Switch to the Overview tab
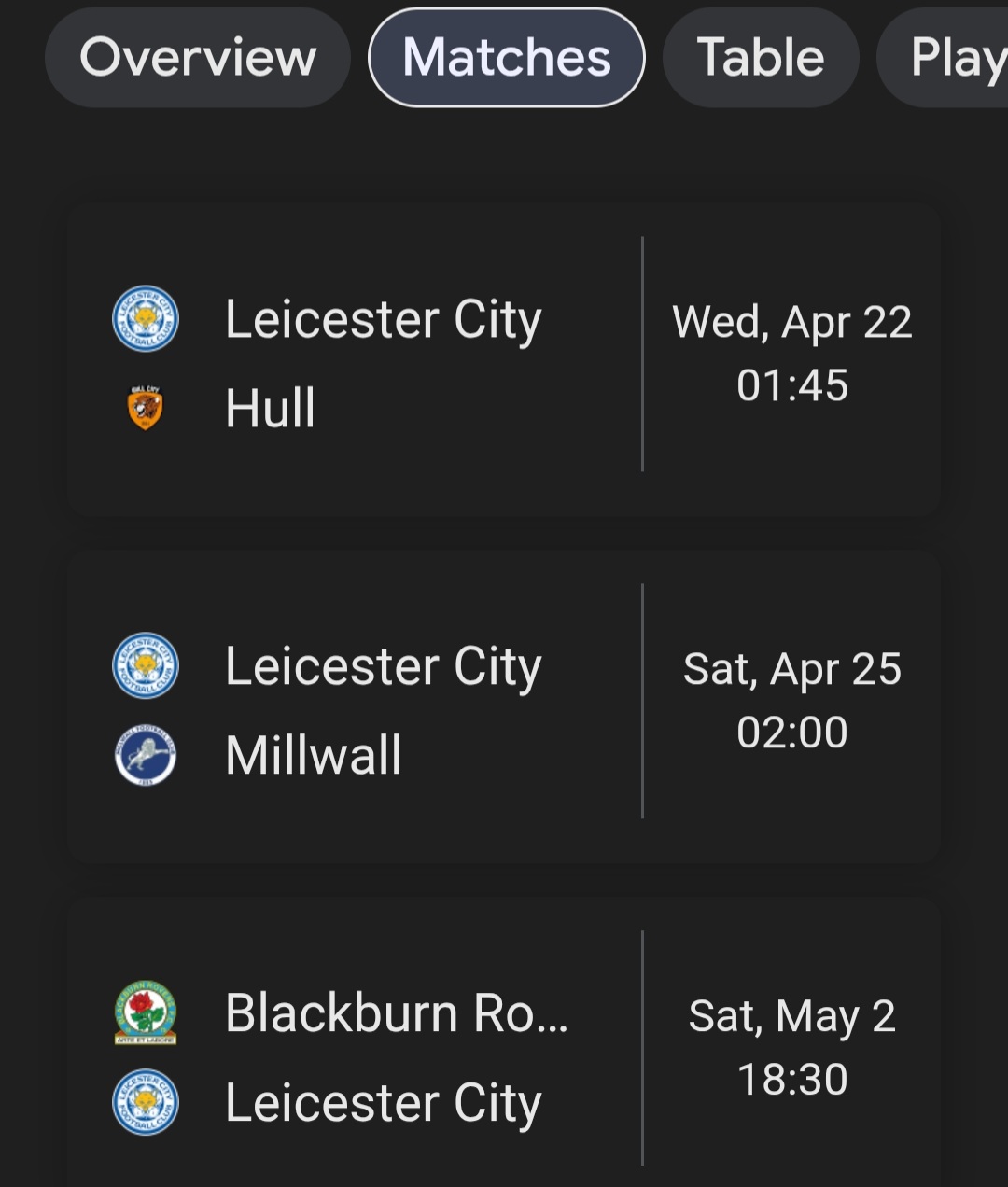 pyautogui.click(x=198, y=58)
